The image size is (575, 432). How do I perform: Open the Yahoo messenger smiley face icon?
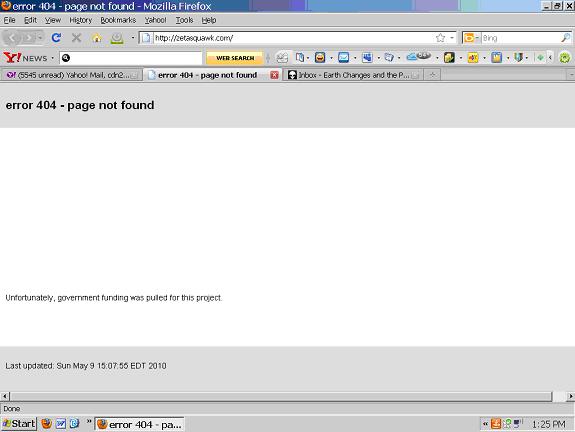point(320,57)
